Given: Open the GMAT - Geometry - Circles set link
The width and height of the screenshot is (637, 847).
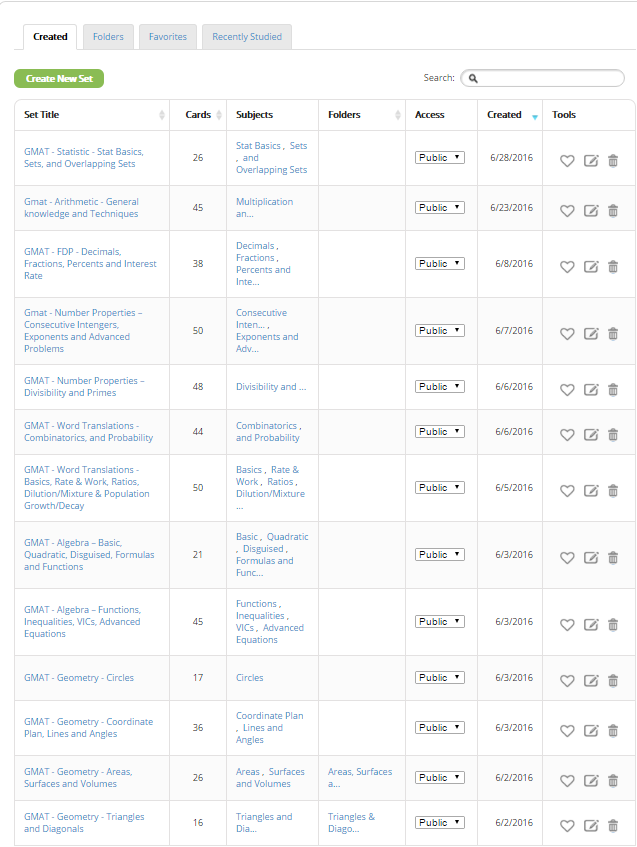Looking at the screenshot, I should (79, 678).
